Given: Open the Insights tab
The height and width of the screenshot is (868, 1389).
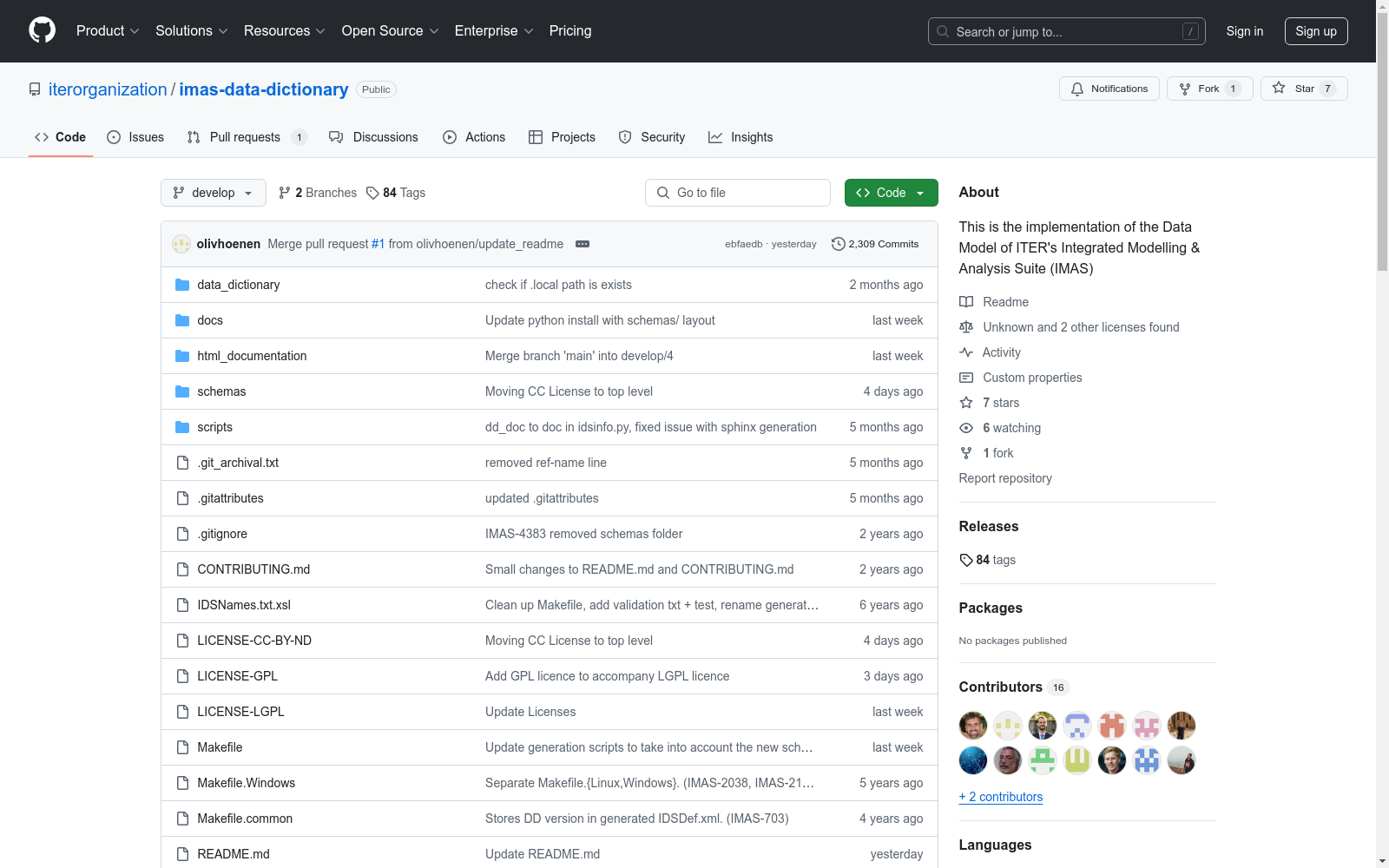Looking at the screenshot, I should click(x=741, y=137).
